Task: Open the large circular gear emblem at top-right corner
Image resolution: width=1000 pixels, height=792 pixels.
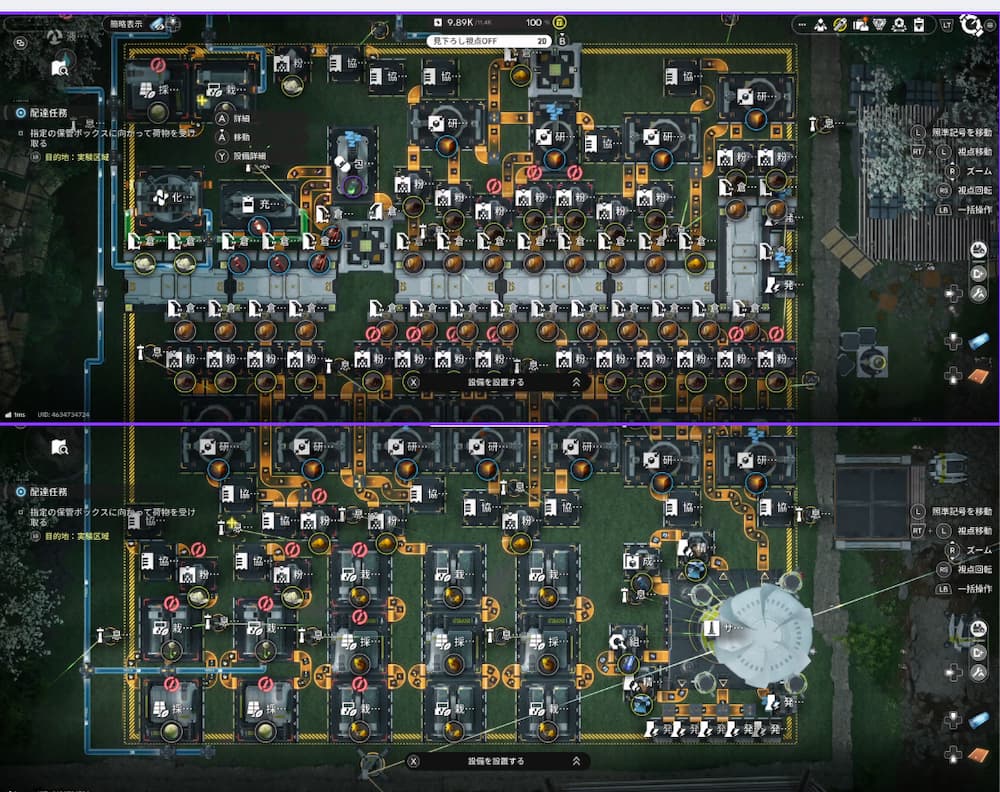Action: click(x=971, y=26)
